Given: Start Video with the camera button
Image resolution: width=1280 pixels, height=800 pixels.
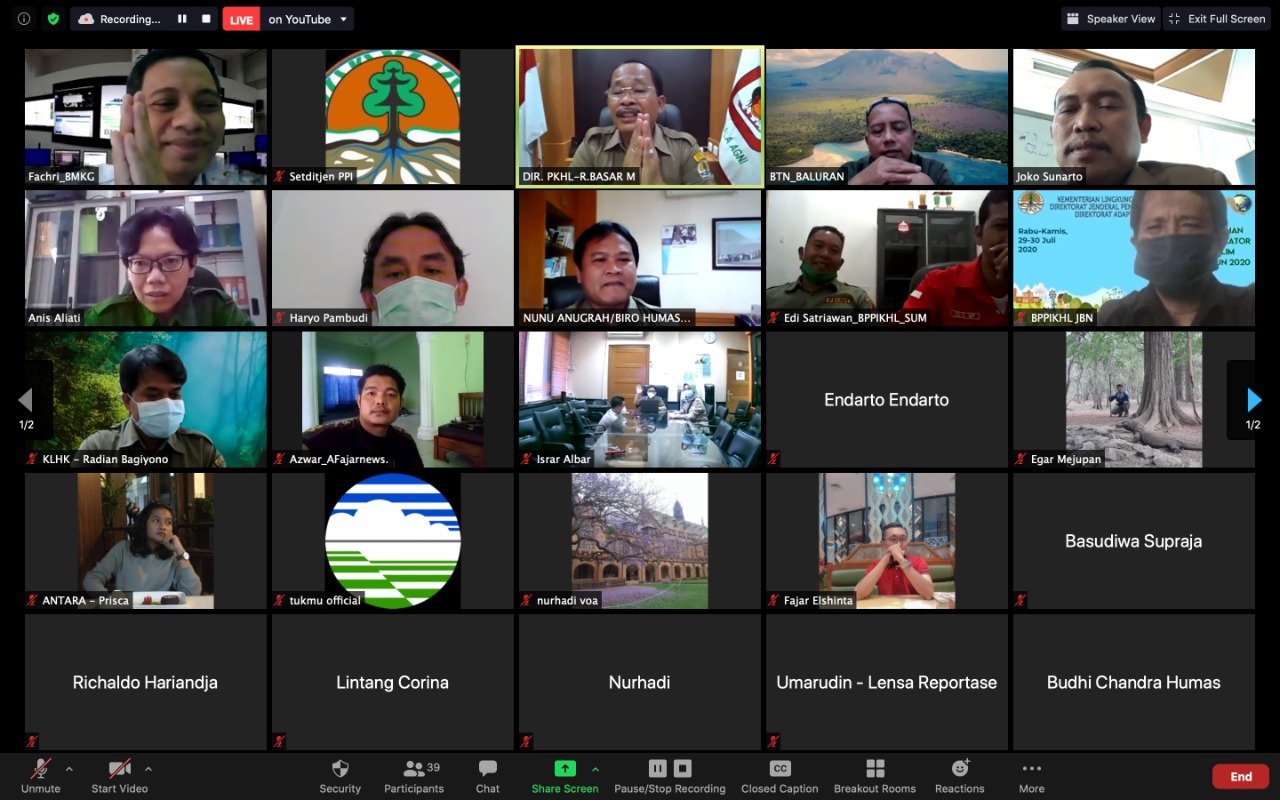Looking at the screenshot, I should 120,775.
